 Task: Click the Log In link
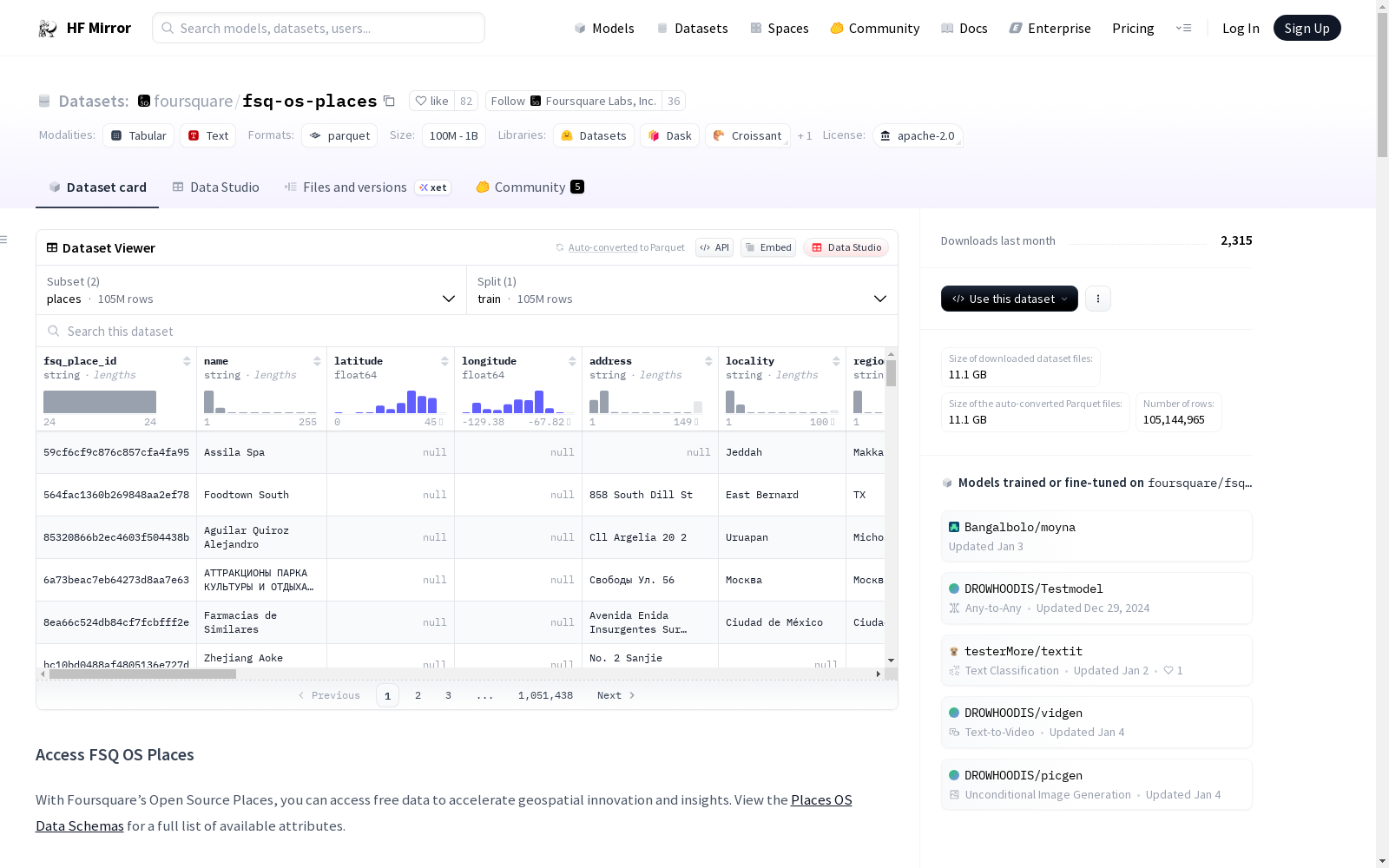tap(1241, 29)
